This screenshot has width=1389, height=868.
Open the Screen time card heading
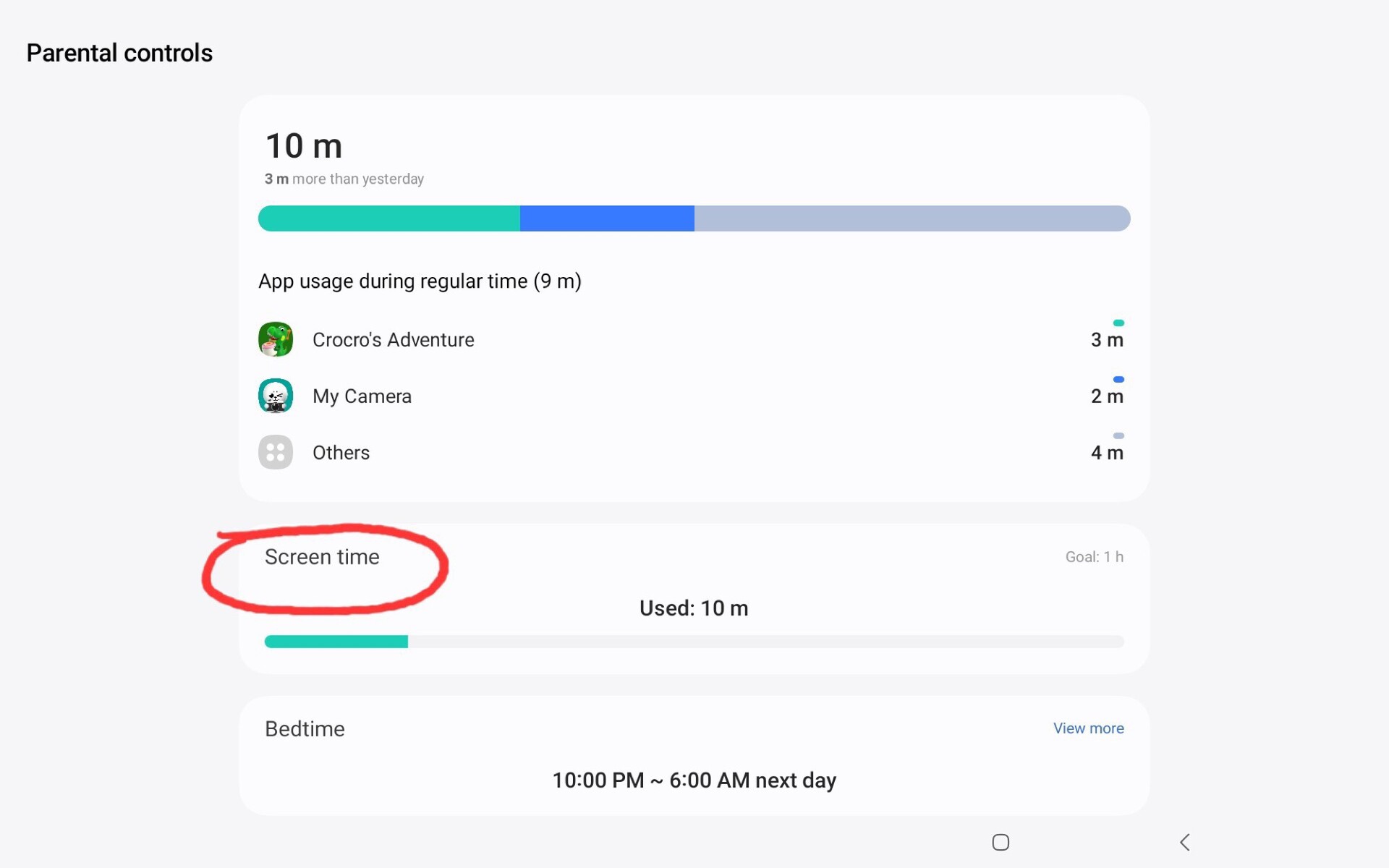[x=322, y=557]
